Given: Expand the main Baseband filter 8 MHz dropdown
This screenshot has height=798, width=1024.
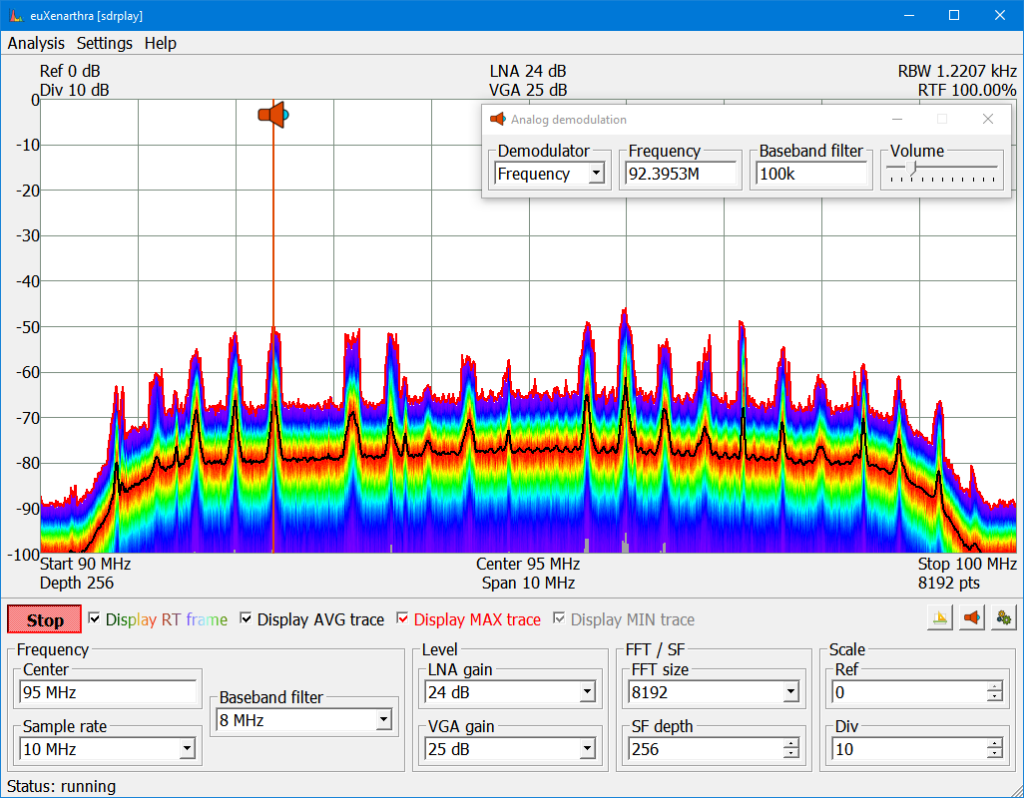Looking at the screenshot, I should [383, 720].
